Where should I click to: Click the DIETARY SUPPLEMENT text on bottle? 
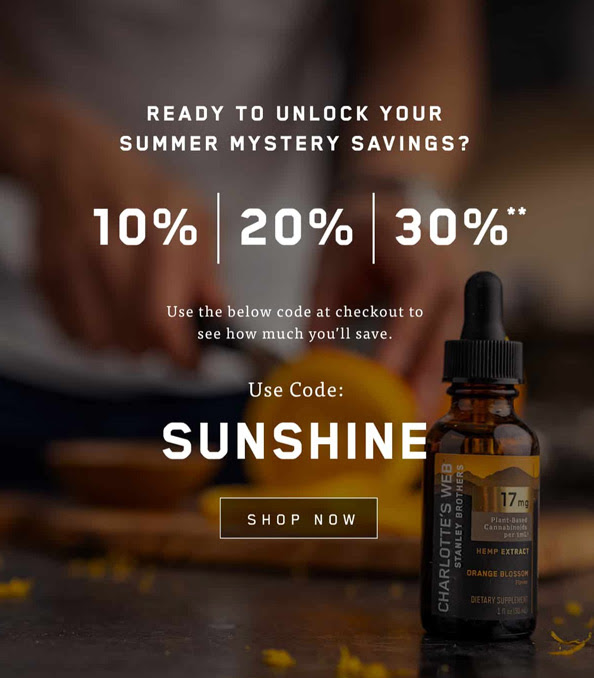pyautogui.click(x=499, y=600)
